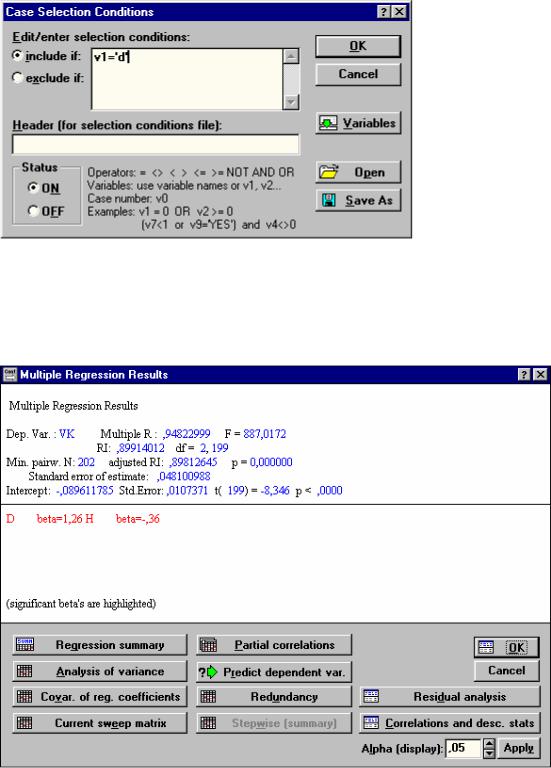Image resolution: width=551 pixels, height=768 pixels.
Task: Click the Variables button icon
Action: tap(328, 123)
